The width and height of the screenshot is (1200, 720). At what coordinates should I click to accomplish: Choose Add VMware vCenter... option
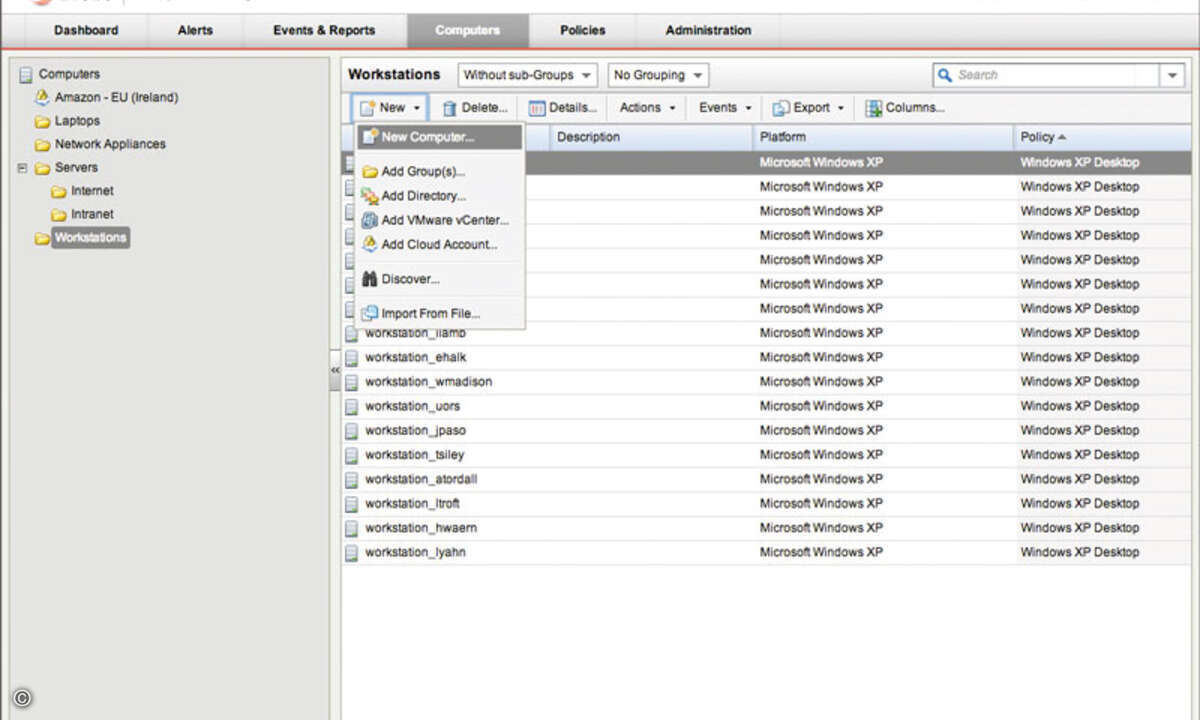pos(440,220)
